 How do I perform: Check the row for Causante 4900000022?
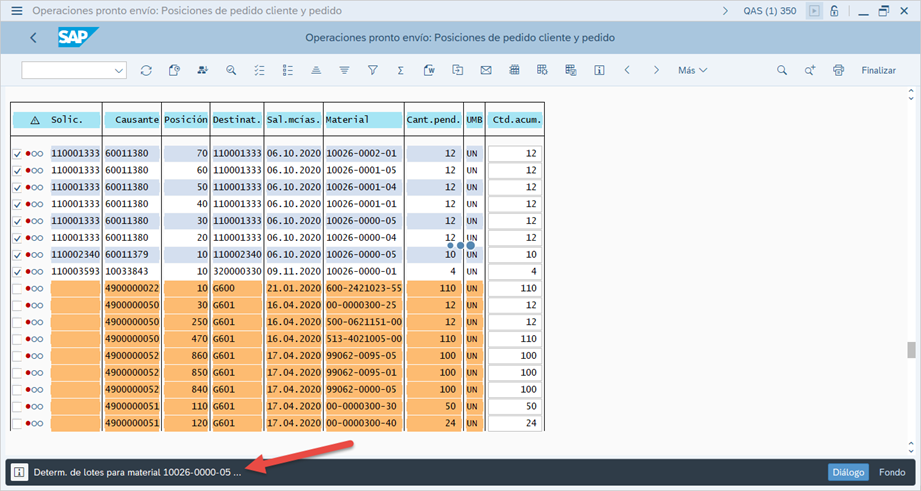17,288
